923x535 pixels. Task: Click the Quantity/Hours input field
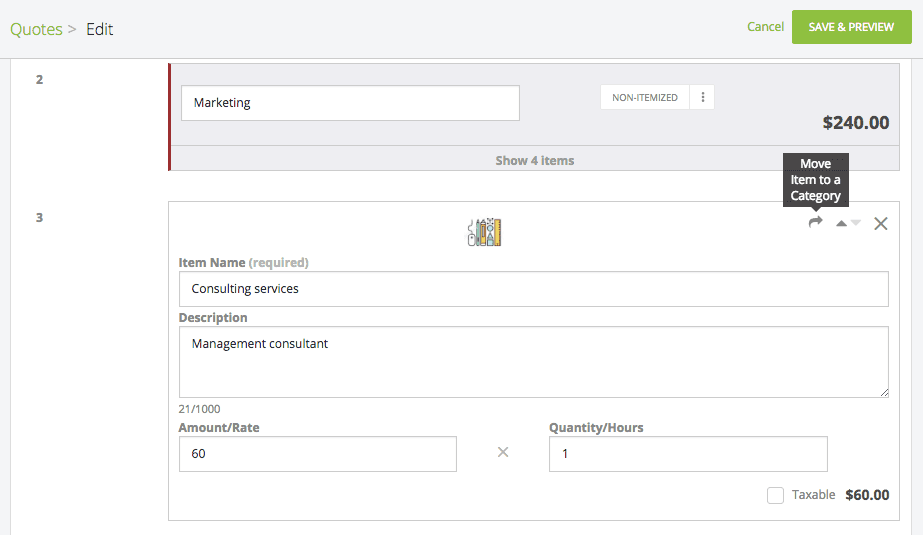click(x=688, y=454)
